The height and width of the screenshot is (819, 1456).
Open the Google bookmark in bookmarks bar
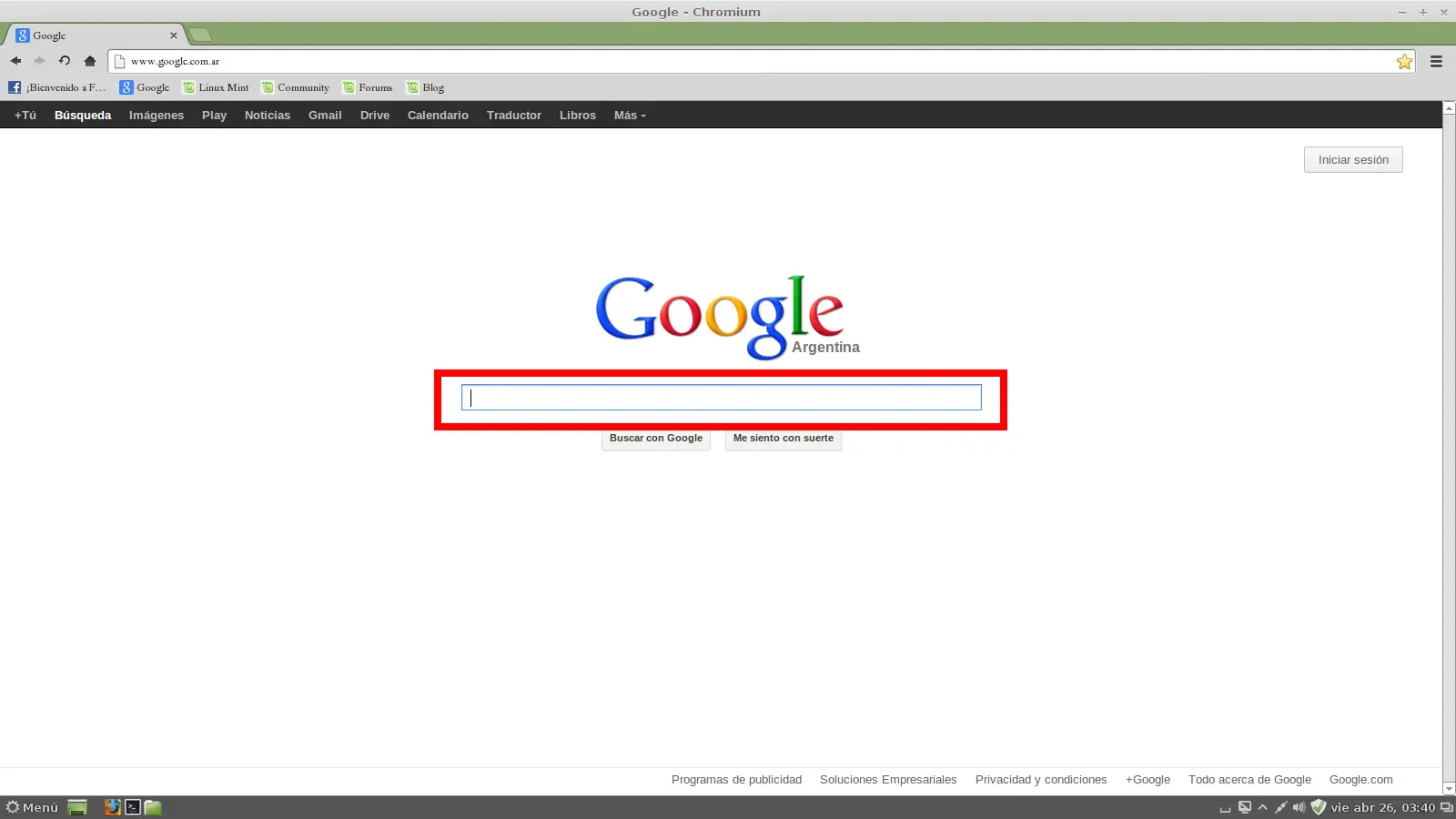pyautogui.click(x=145, y=87)
